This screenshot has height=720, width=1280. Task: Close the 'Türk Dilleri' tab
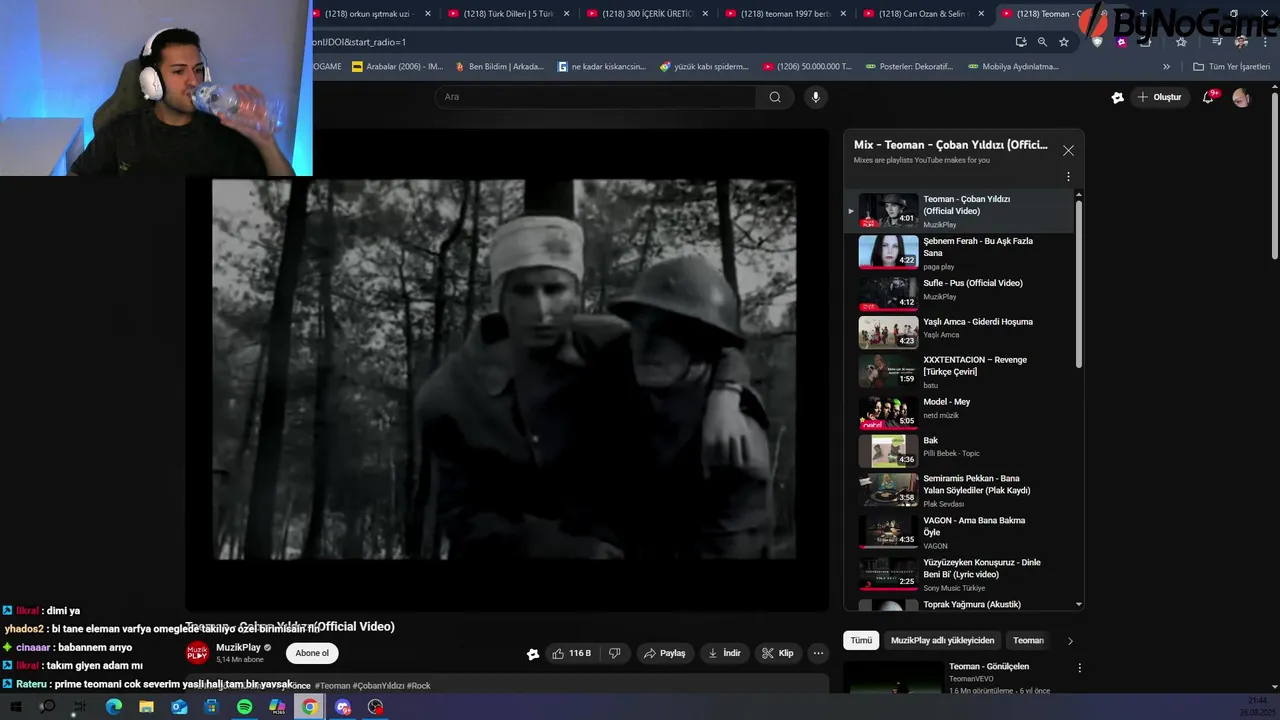click(x=567, y=14)
